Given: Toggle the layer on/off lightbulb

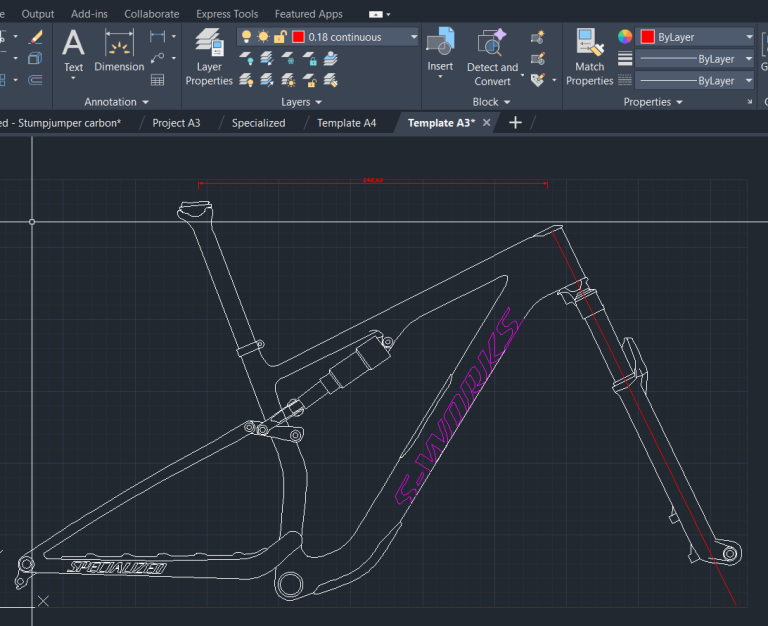Looking at the screenshot, I should point(246,37).
